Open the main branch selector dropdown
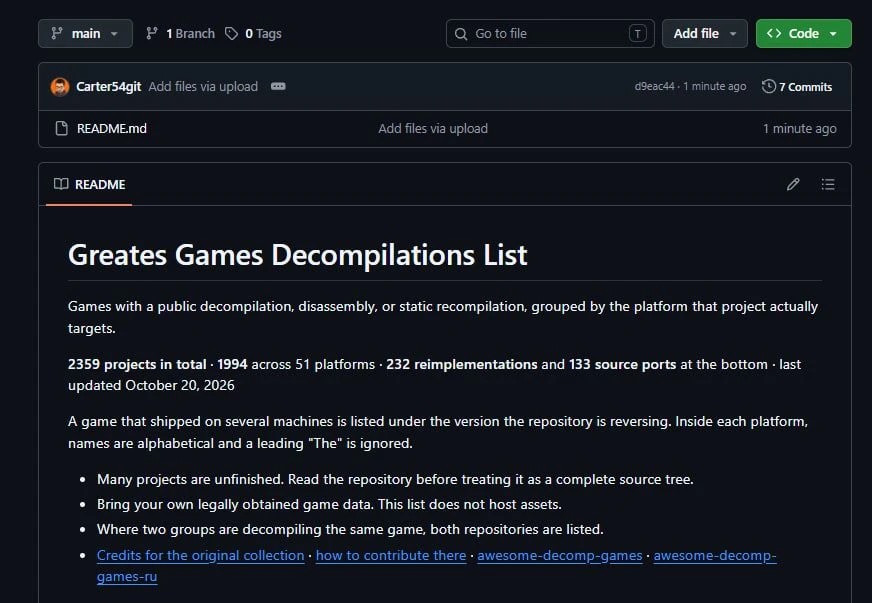872x603 pixels. (x=85, y=33)
